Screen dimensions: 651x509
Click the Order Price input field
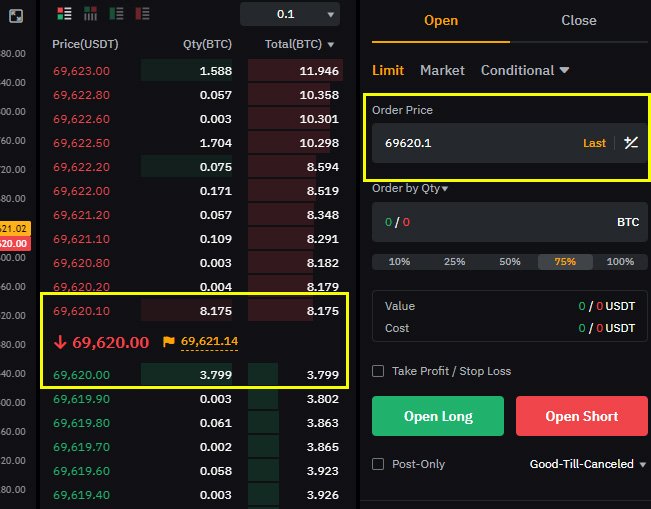(477, 143)
